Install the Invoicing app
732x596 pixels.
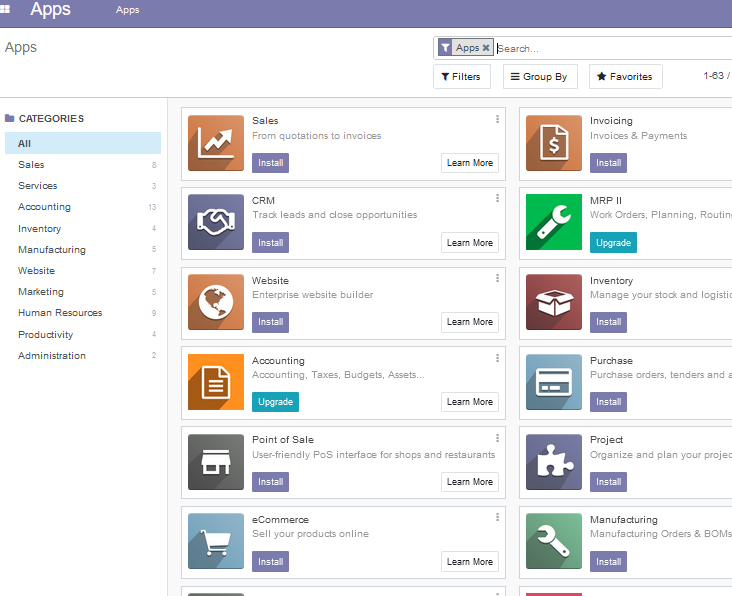point(608,163)
